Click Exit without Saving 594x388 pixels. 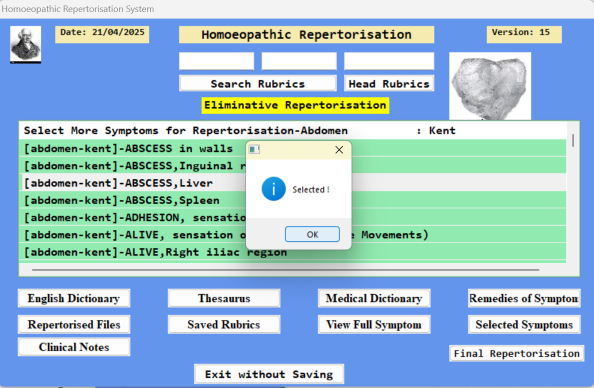[269, 374]
